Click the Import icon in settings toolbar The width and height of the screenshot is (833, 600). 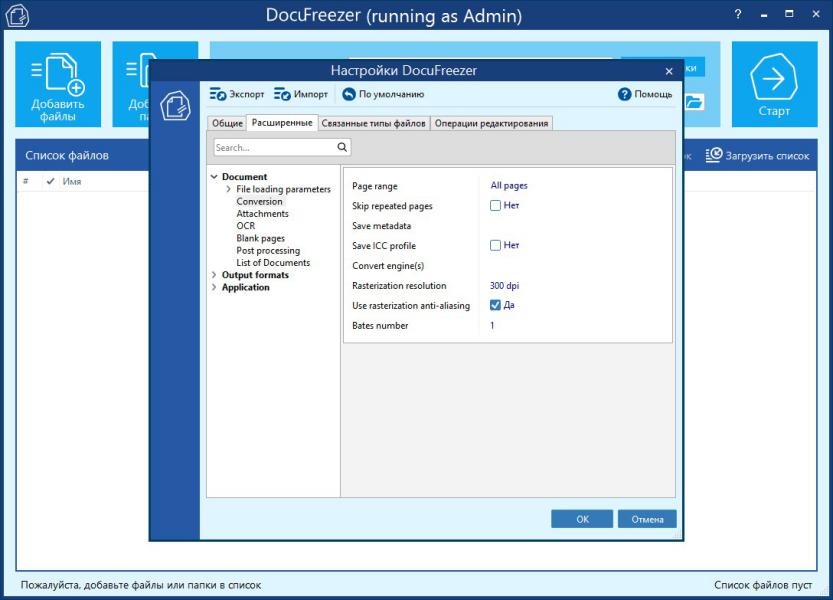(x=282, y=94)
